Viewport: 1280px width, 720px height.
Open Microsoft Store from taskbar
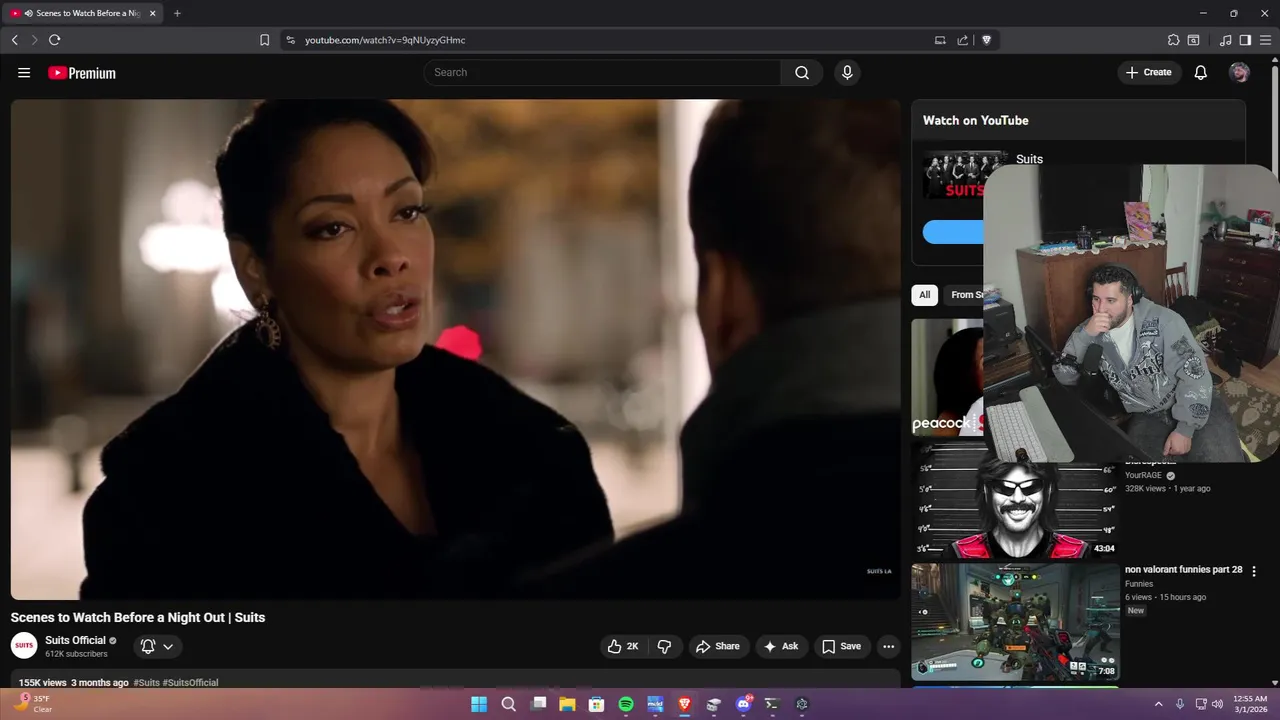(596, 704)
